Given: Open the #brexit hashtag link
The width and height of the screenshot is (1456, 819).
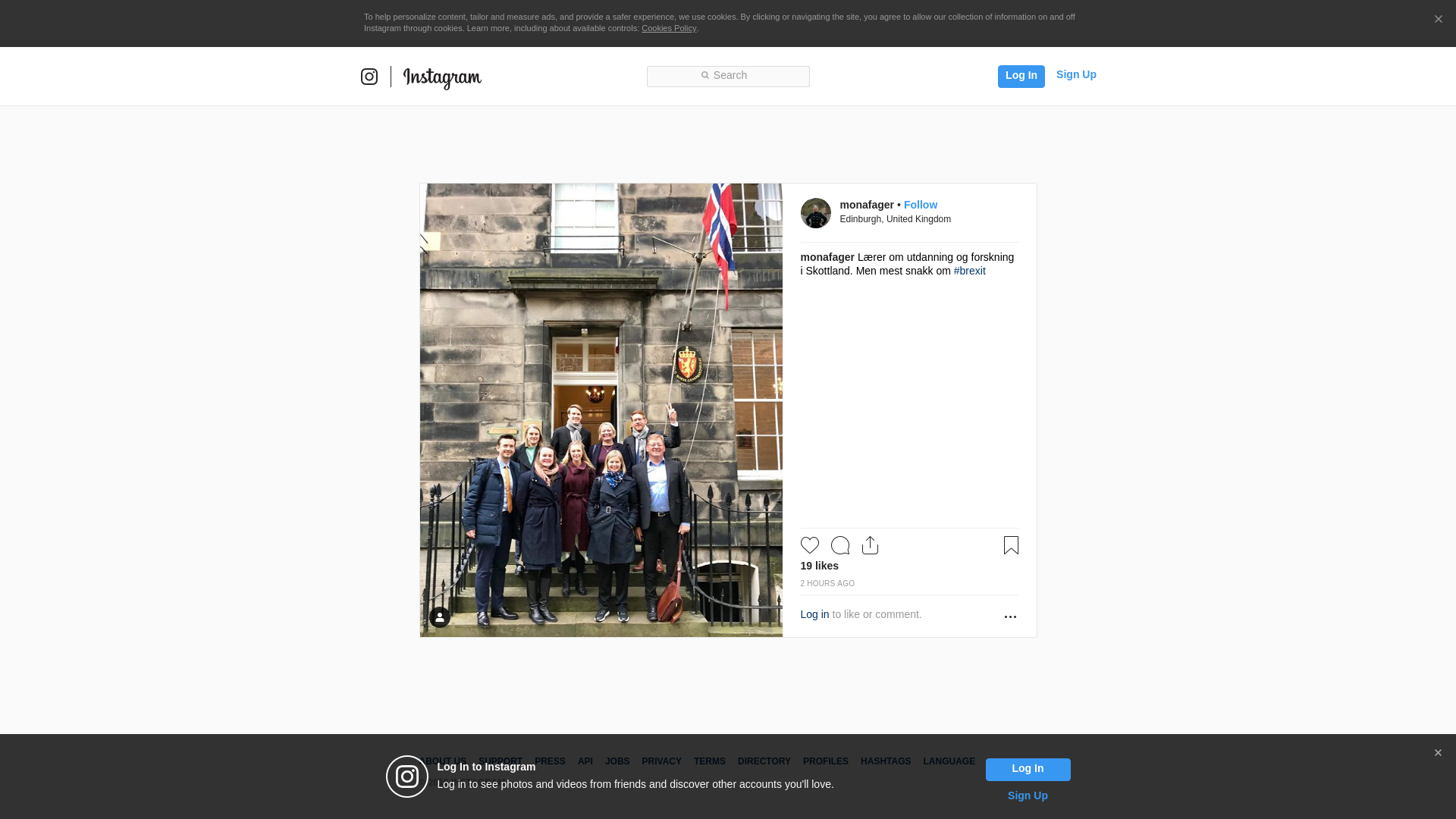Looking at the screenshot, I should [969, 271].
